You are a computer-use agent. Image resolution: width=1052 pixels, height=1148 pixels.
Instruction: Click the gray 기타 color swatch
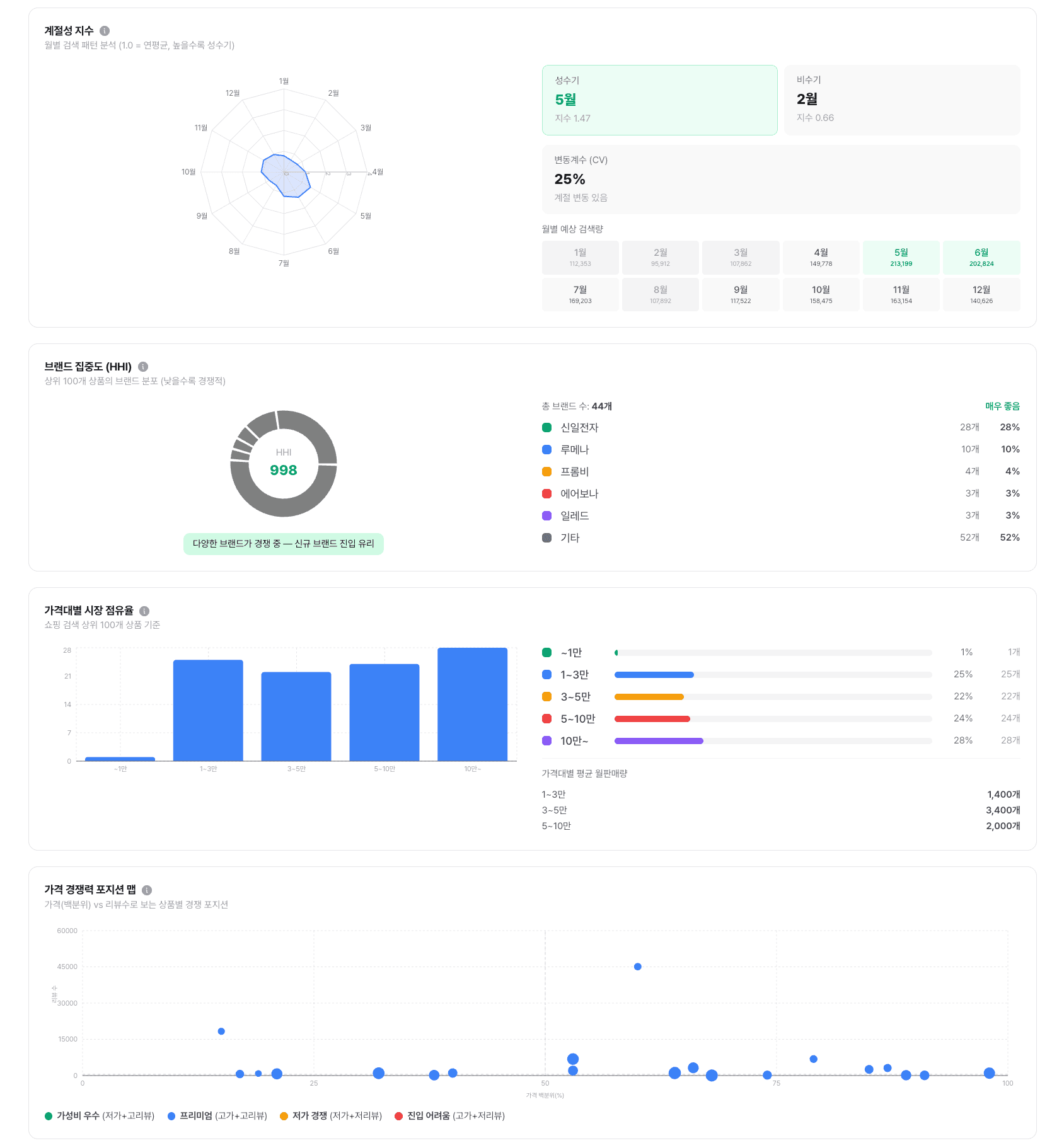tap(547, 538)
